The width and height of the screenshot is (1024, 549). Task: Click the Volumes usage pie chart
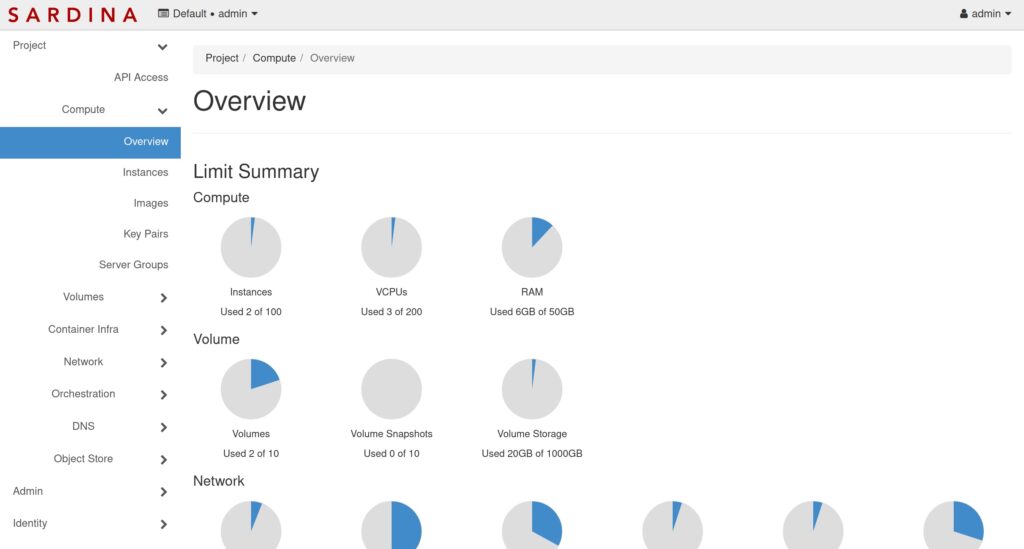tap(251, 389)
